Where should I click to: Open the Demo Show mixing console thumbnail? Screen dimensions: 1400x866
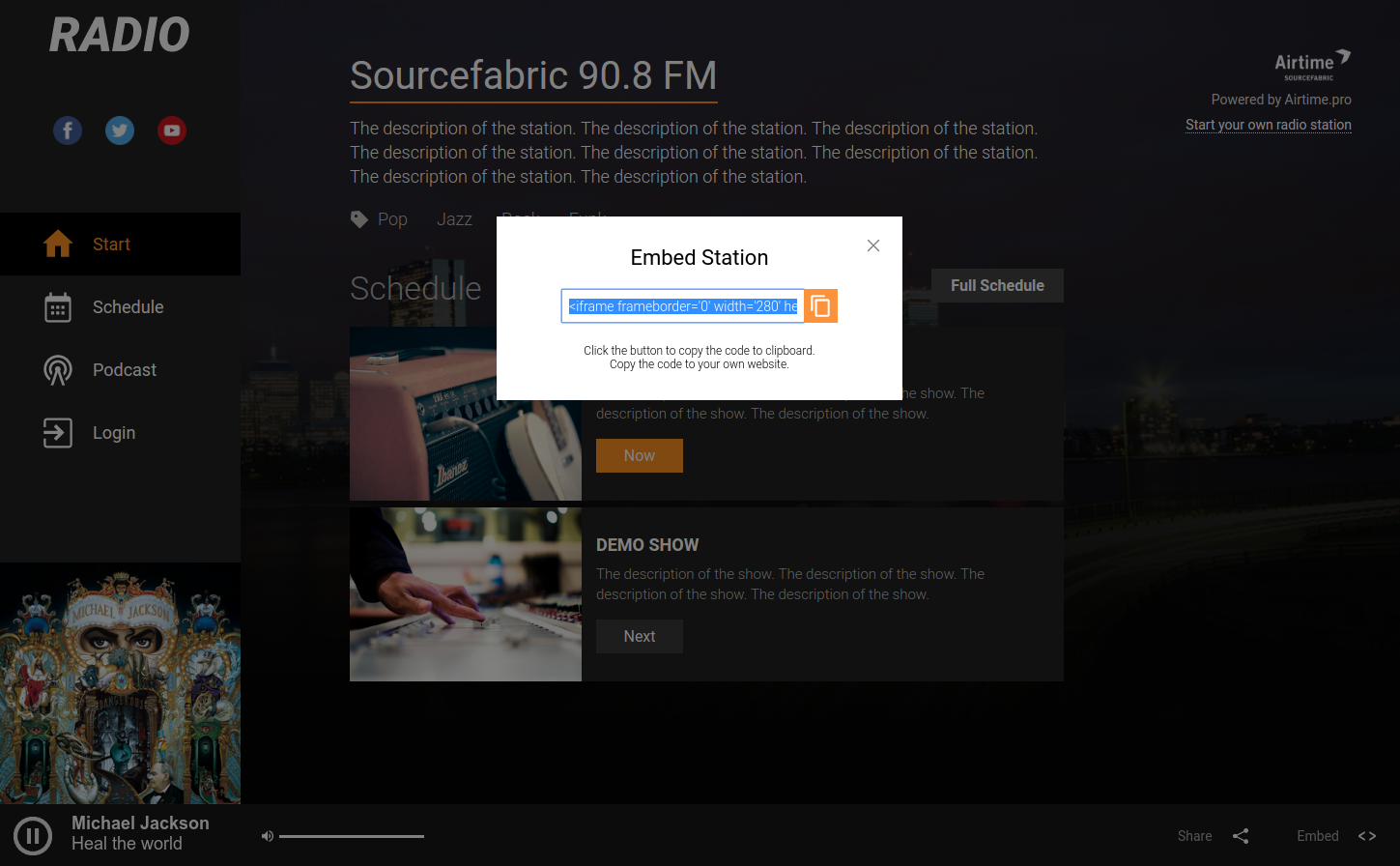pos(466,594)
